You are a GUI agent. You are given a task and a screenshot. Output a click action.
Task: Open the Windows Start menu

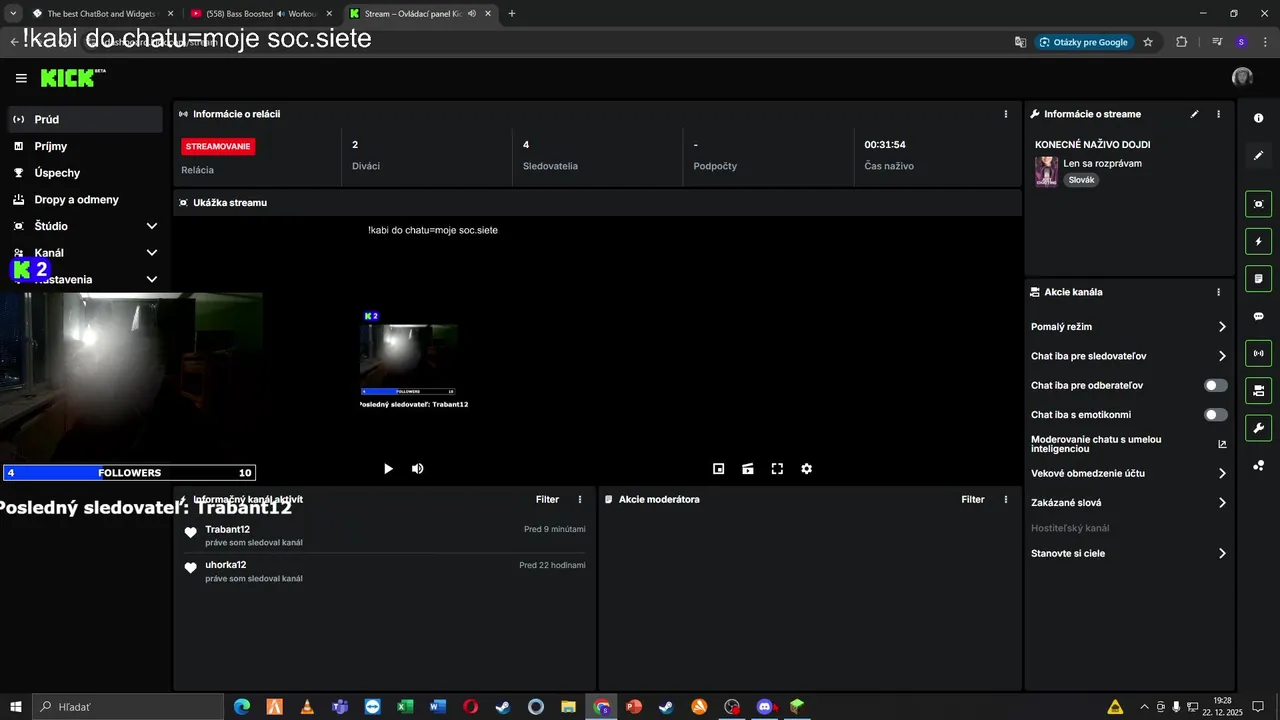15,707
